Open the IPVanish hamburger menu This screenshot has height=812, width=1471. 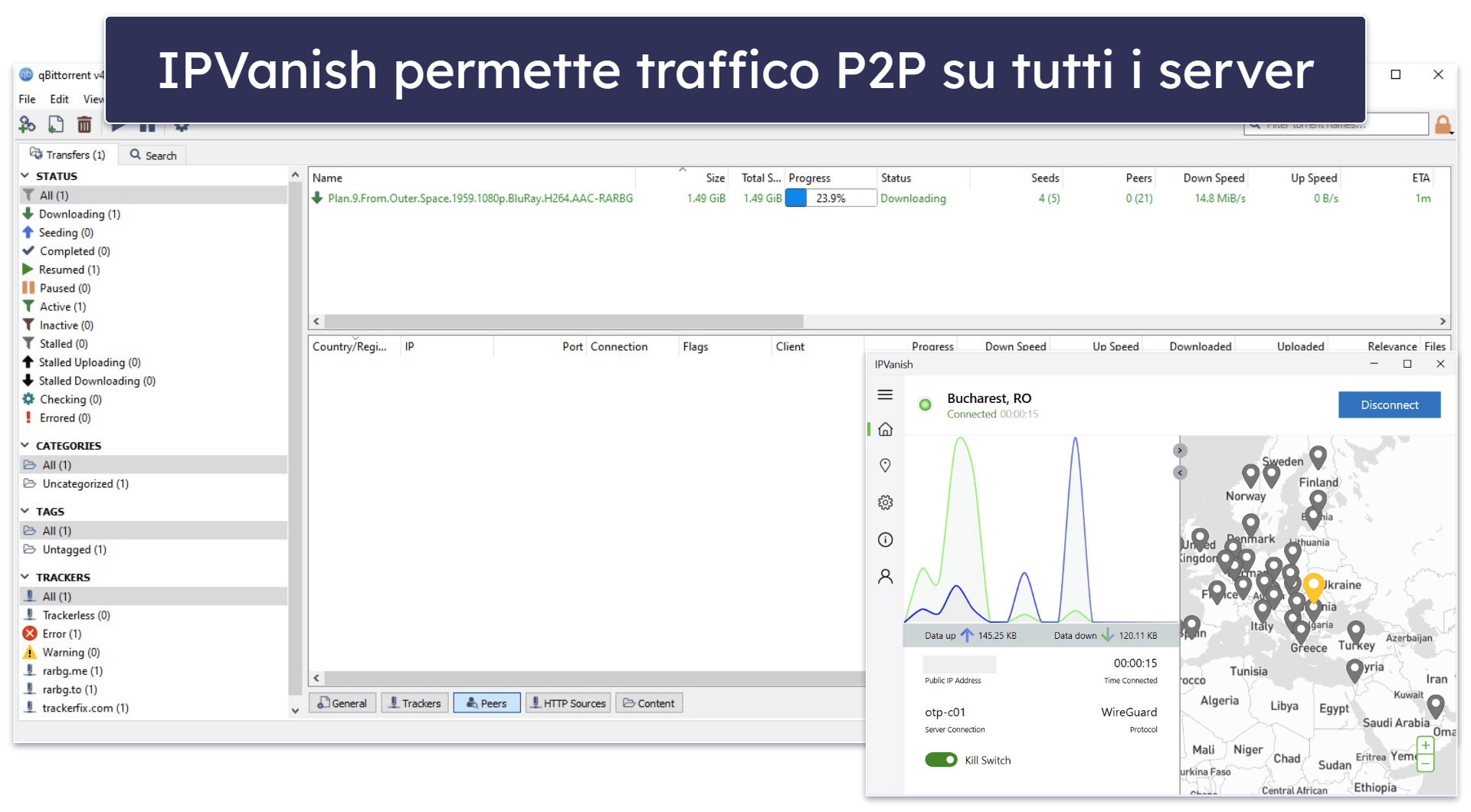pos(885,395)
